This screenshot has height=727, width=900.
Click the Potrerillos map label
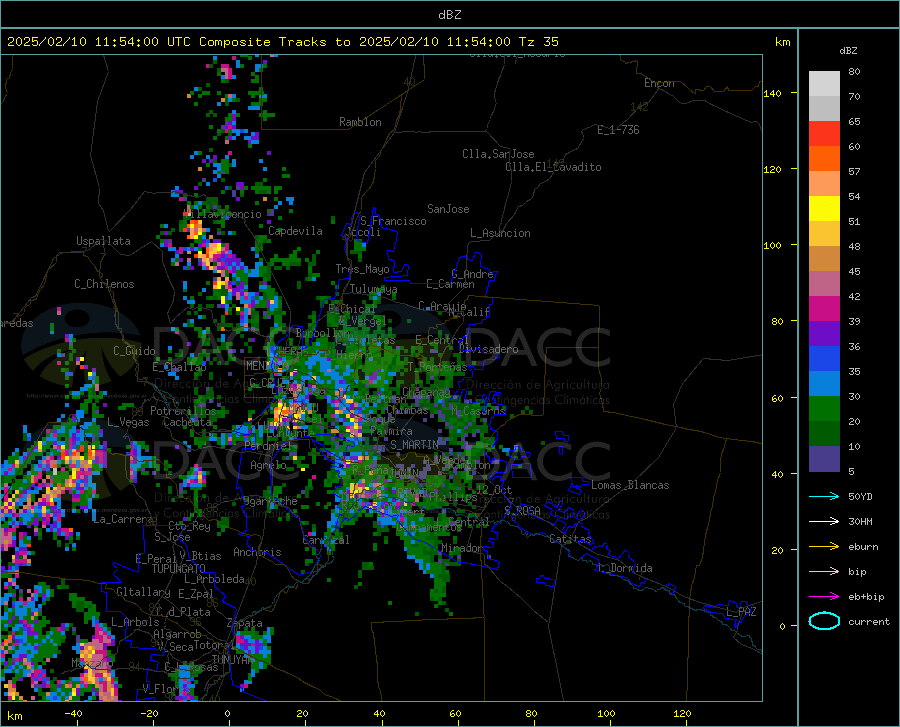click(183, 411)
